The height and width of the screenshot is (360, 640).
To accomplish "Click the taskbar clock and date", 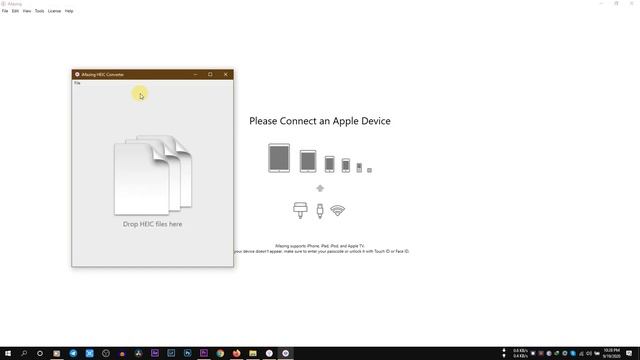I will pyautogui.click(x=611, y=353).
